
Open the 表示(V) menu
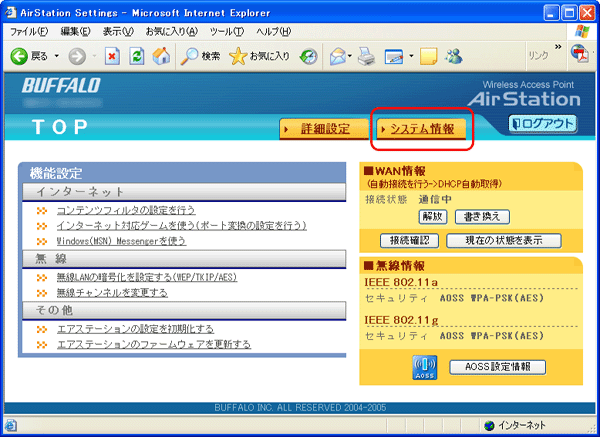[x=118, y=32]
